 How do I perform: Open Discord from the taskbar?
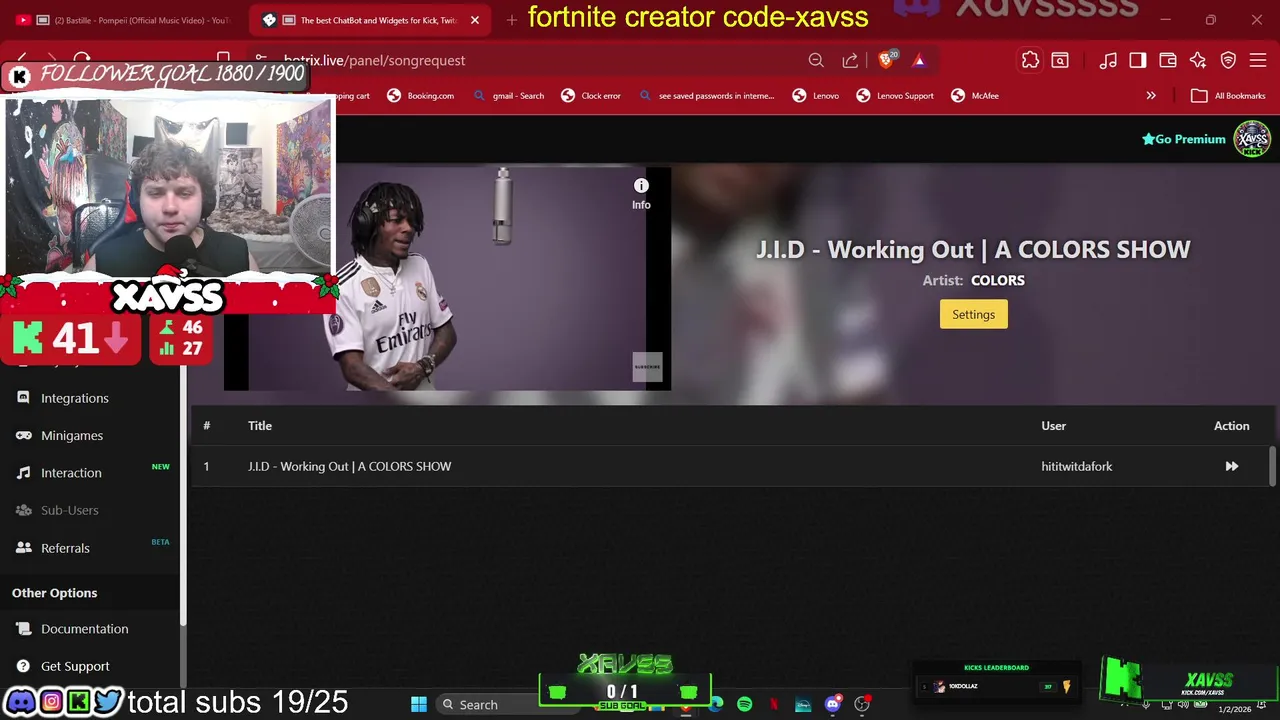(832, 704)
